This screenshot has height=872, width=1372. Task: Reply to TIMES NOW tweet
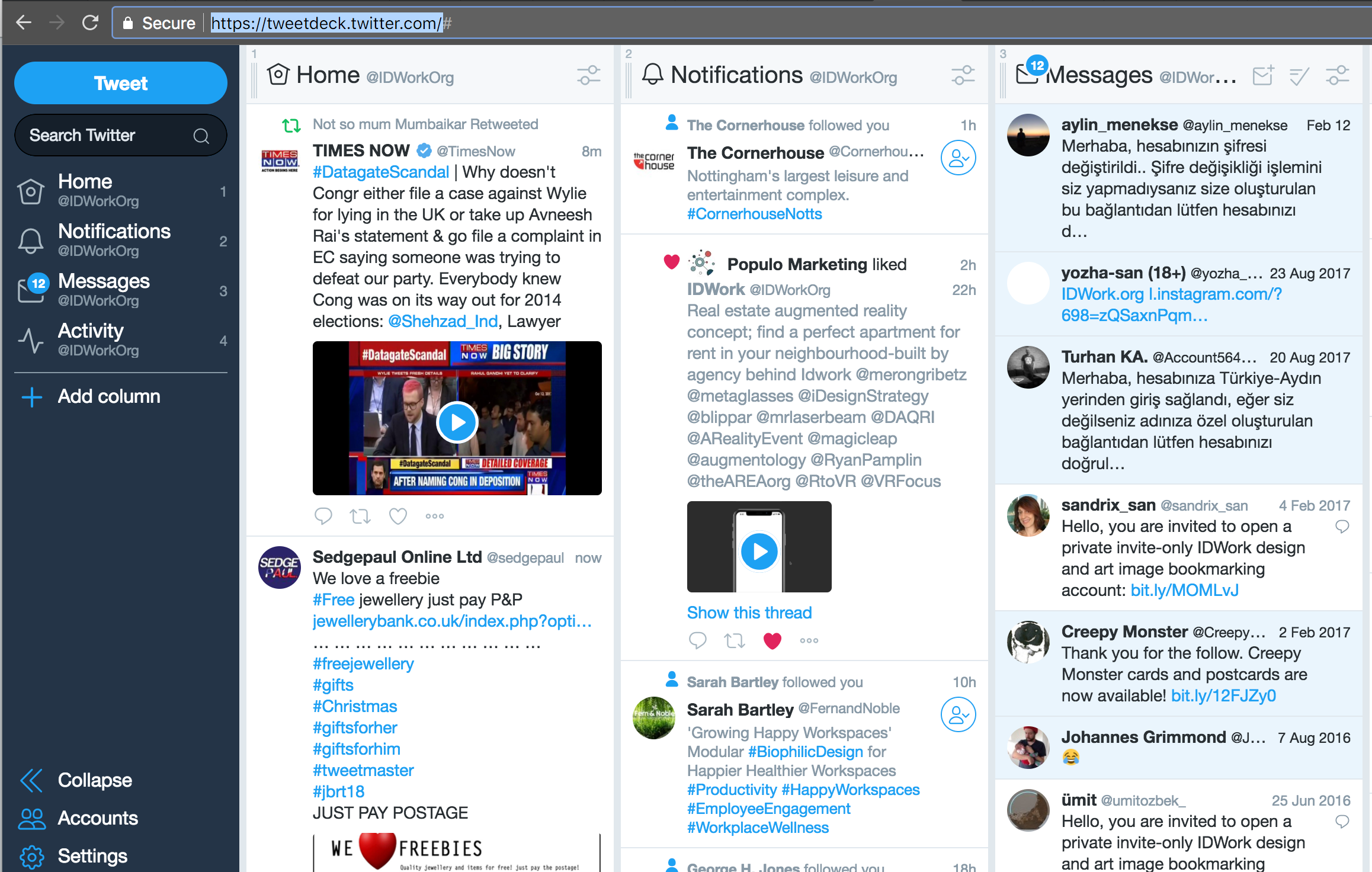(323, 516)
